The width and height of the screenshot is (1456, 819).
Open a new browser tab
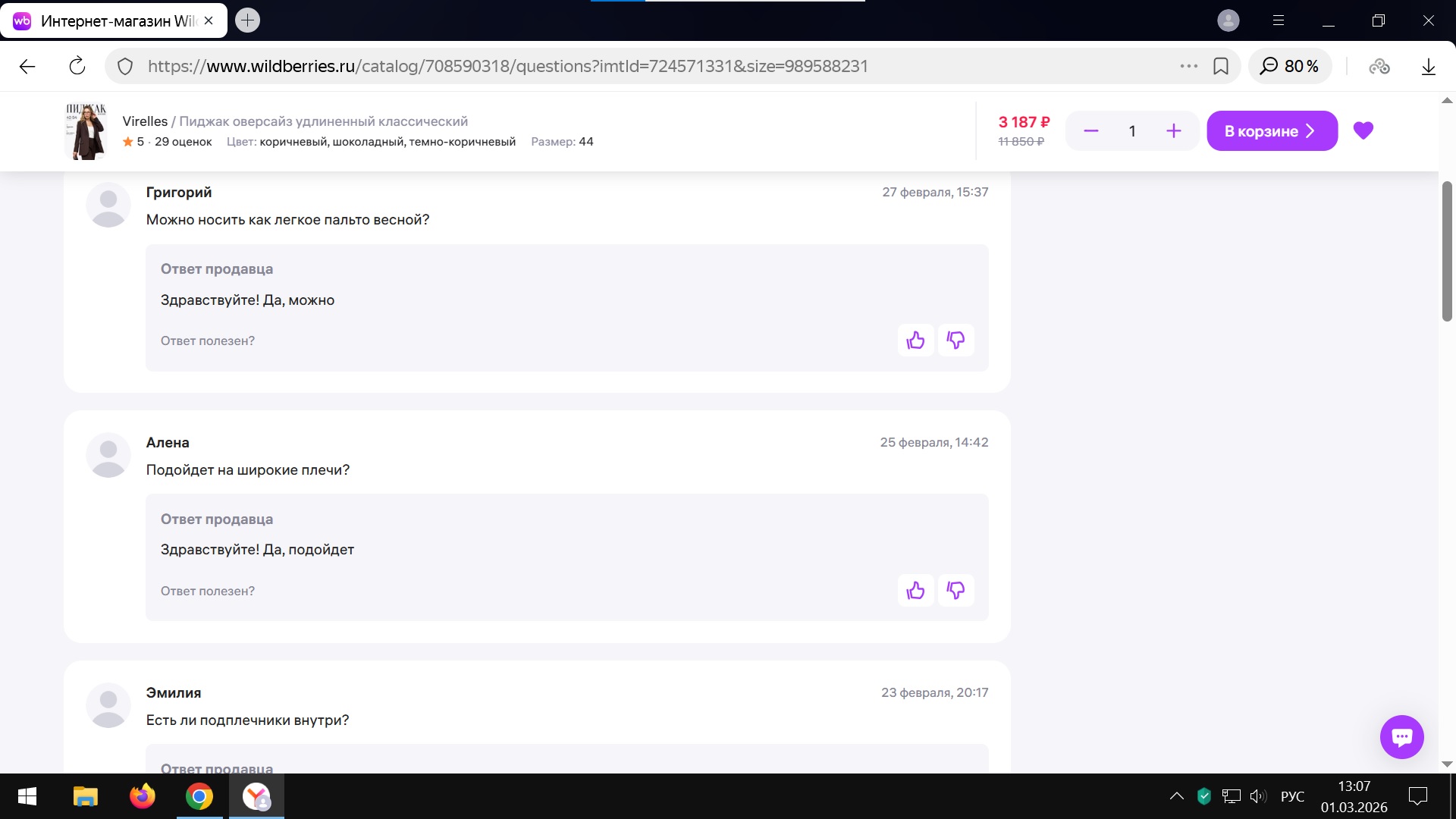247,20
